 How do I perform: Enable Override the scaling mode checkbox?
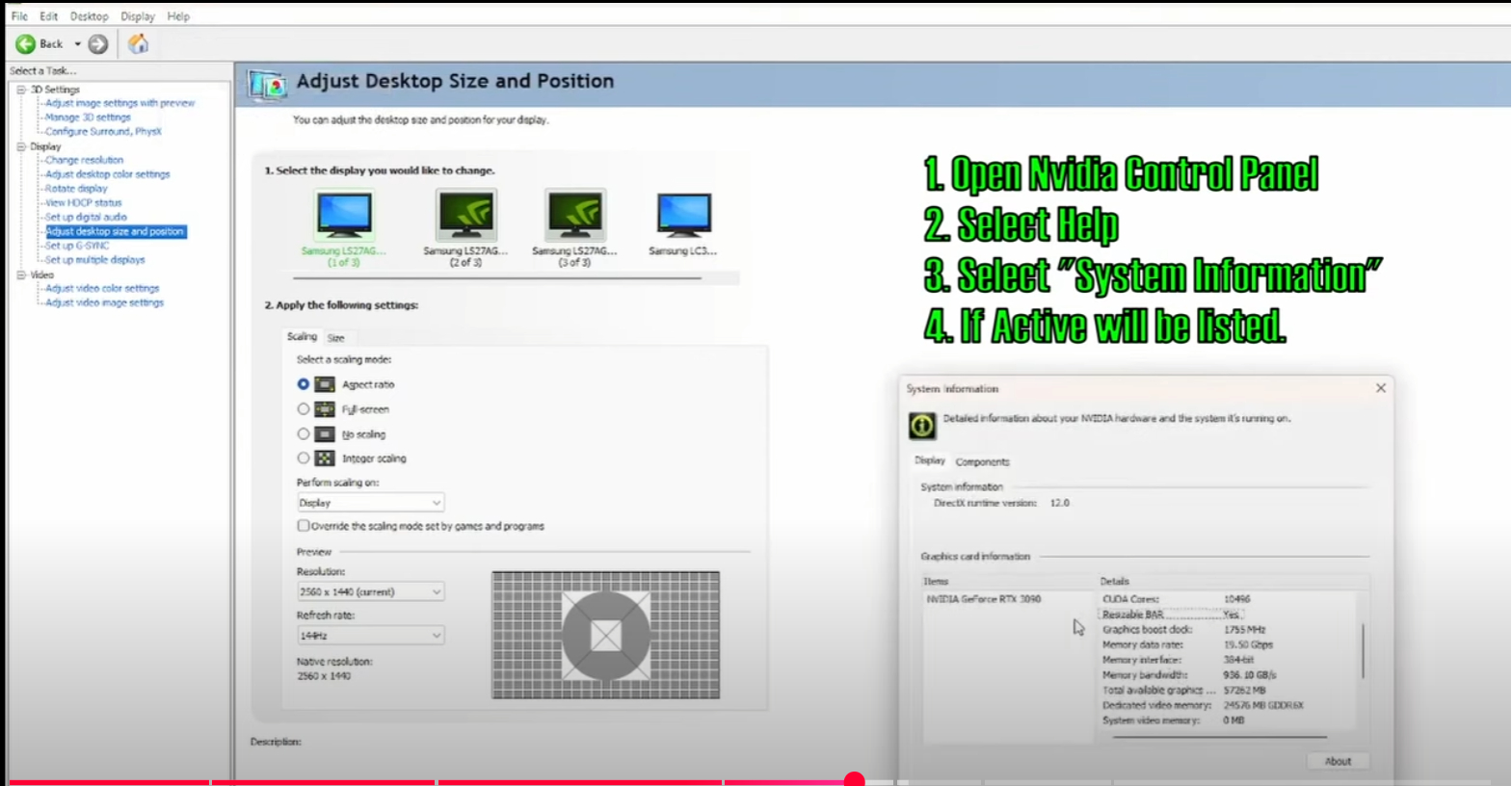pyautogui.click(x=304, y=526)
